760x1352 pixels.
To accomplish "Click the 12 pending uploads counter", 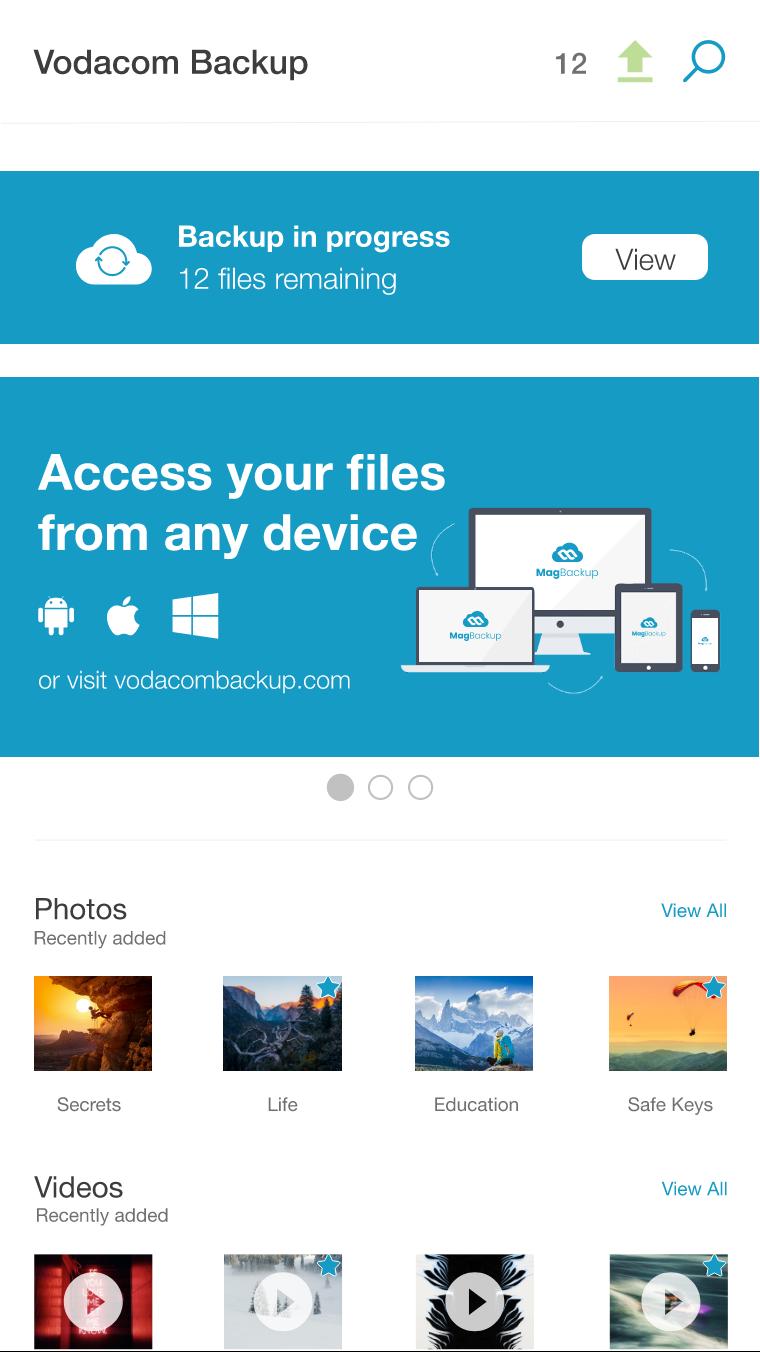I will (x=570, y=64).
